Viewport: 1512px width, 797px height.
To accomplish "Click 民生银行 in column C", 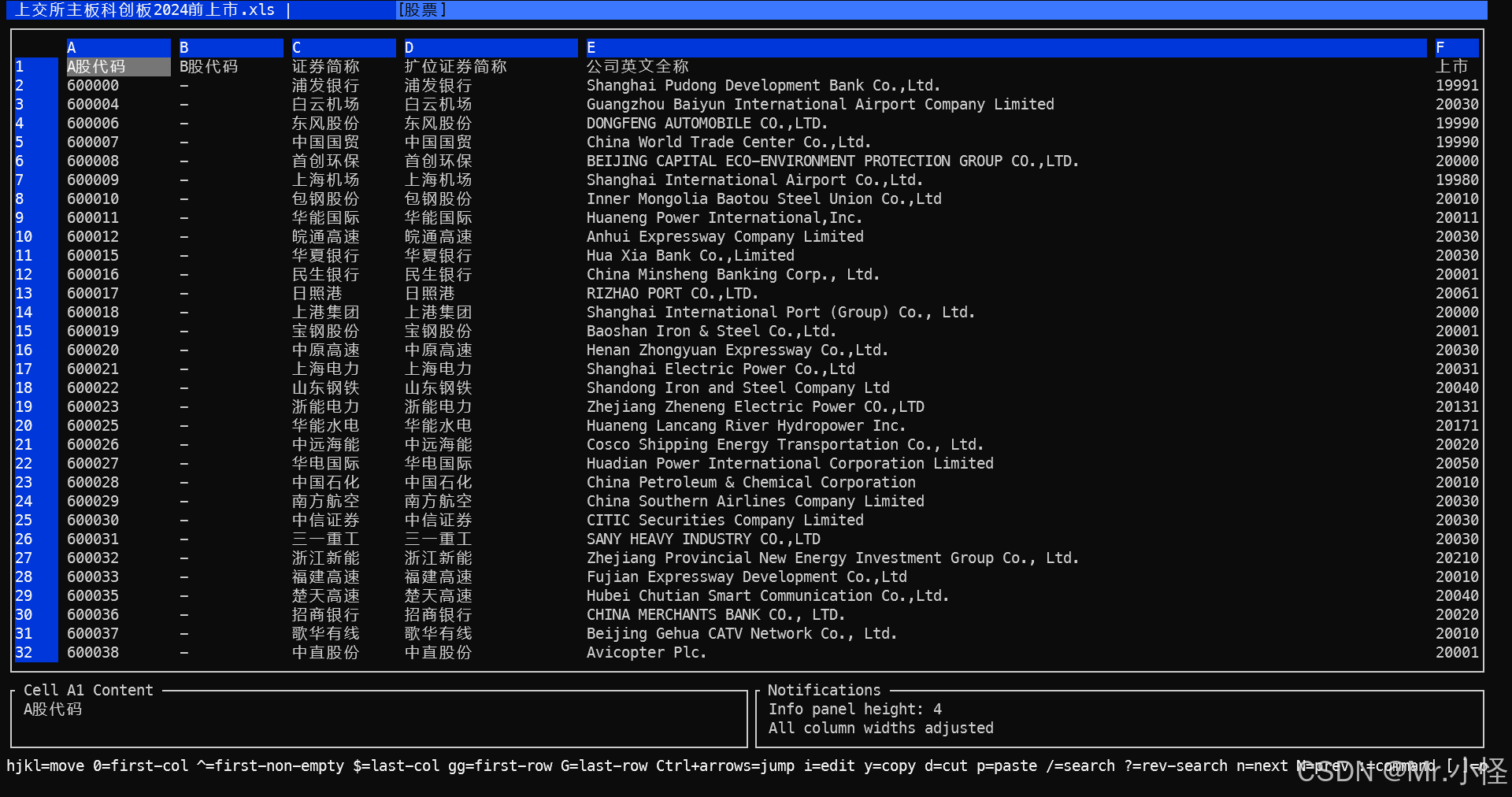I will tap(326, 274).
